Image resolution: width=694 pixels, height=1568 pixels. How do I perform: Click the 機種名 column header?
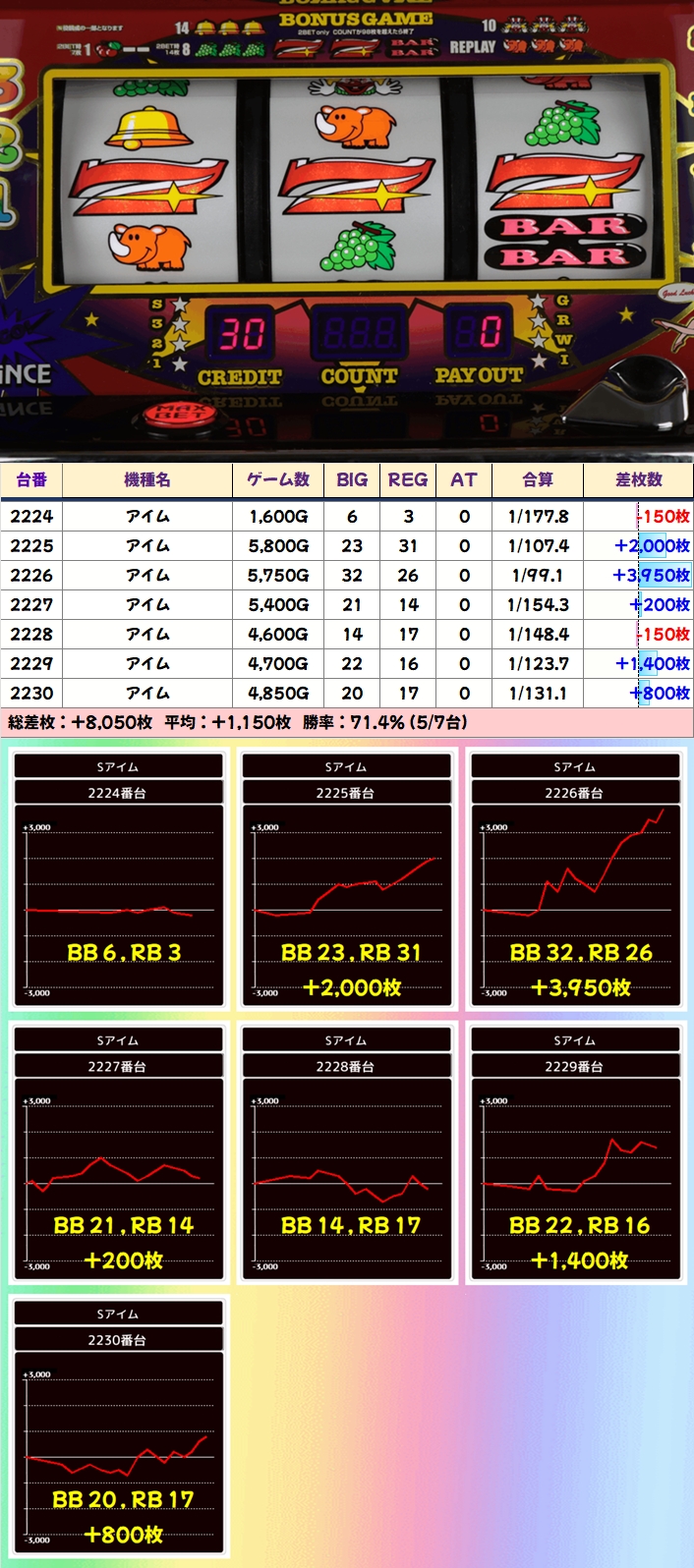(x=147, y=479)
